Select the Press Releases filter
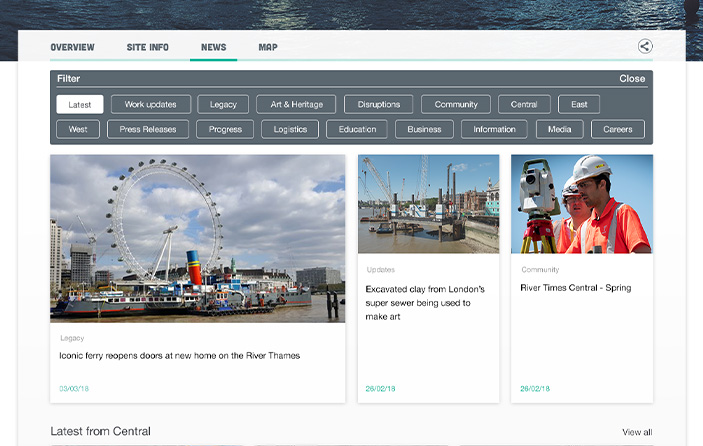The height and width of the screenshot is (446, 703). click(148, 129)
